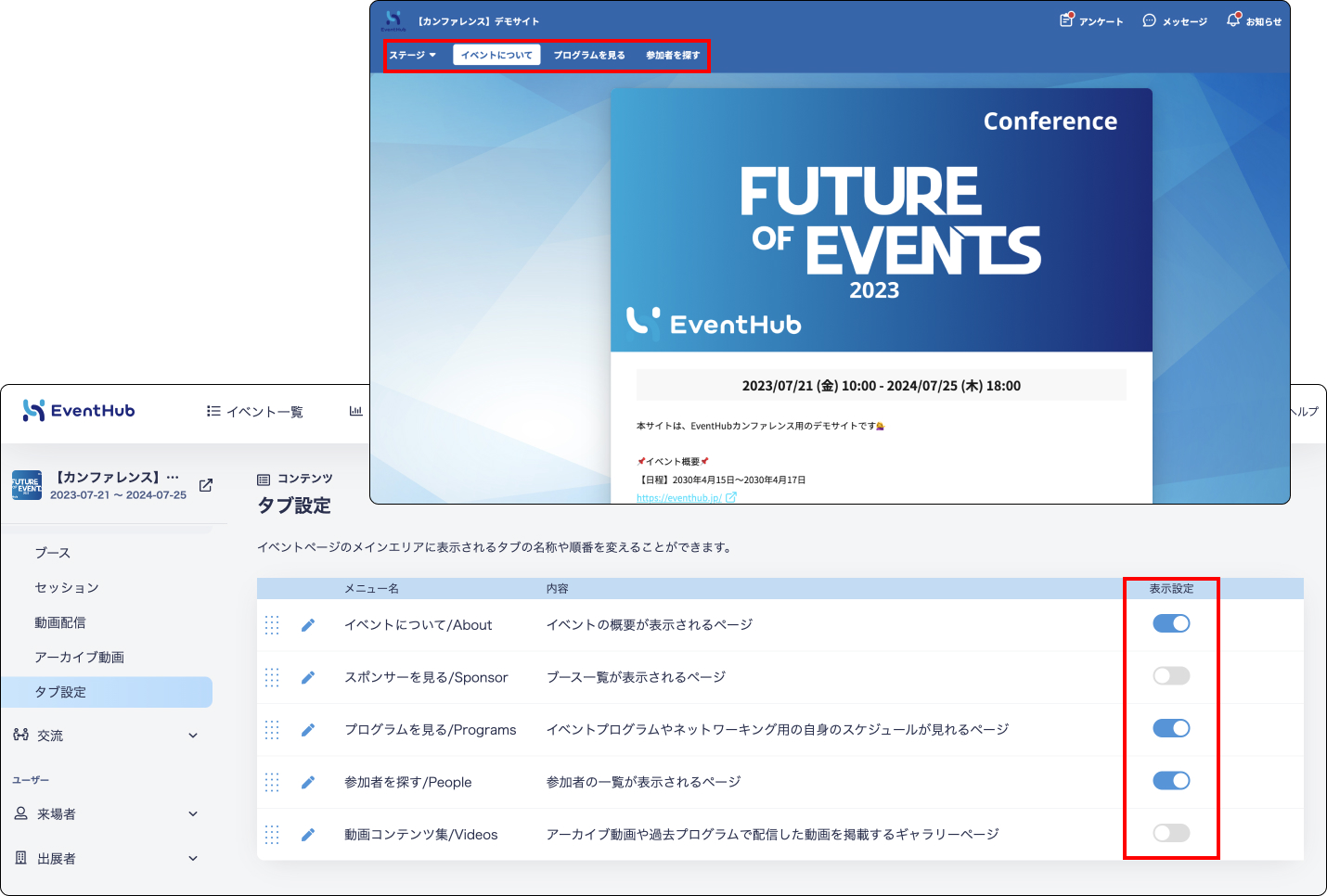Click the external link icon beside eventhub.jp URL
Viewport: 1327px width, 896px height.
click(731, 497)
